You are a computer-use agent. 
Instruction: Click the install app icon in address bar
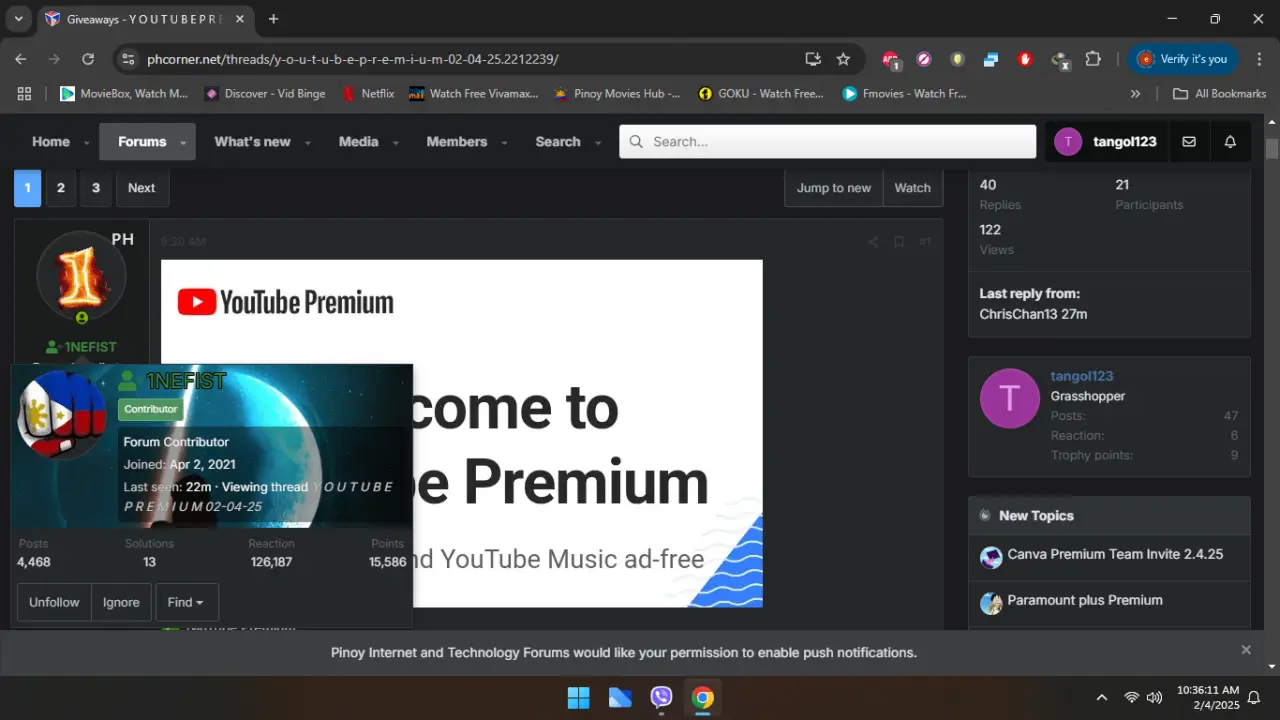pos(813,59)
